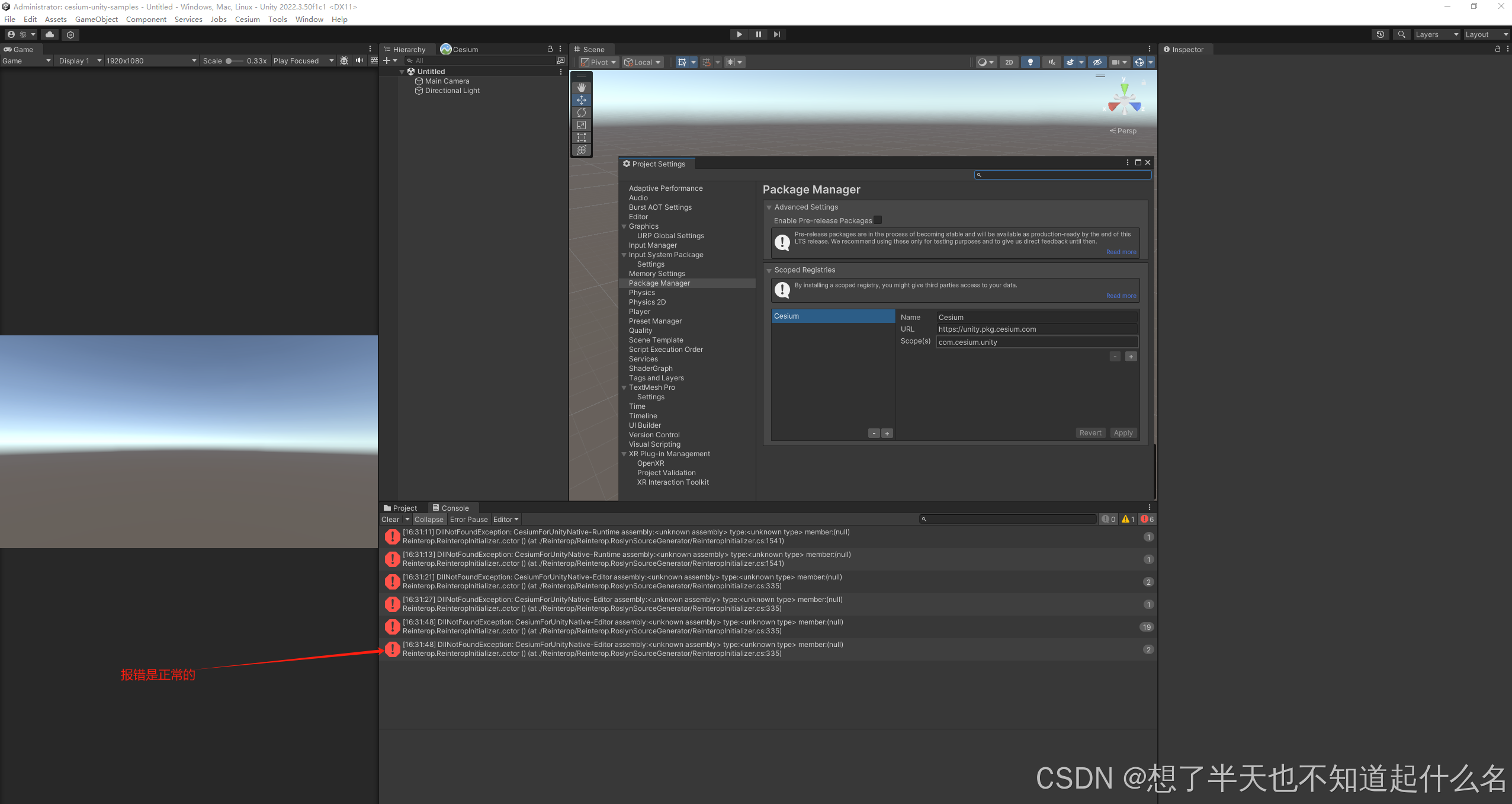Open the Cesium menu in menu bar
Image resolution: width=1512 pixels, height=804 pixels.
[248, 19]
